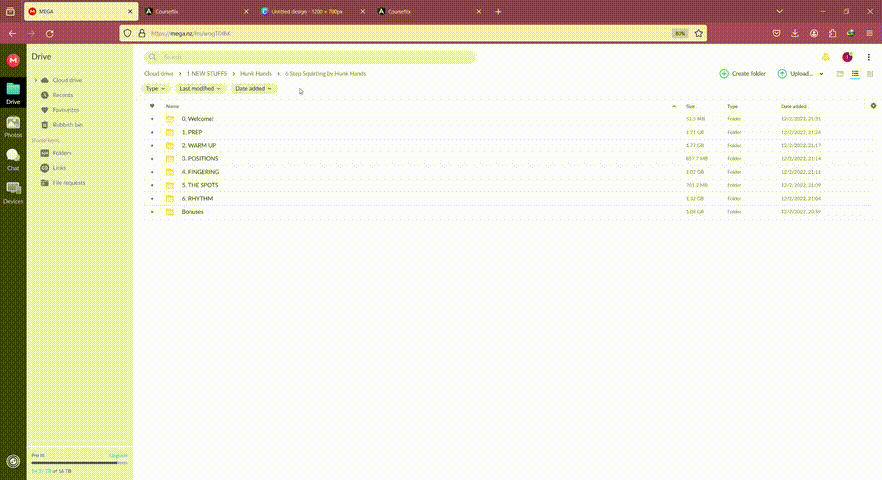Screen dimensions: 882x480
Task: Open the Devices section in the left rail
Action: click(13, 192)
